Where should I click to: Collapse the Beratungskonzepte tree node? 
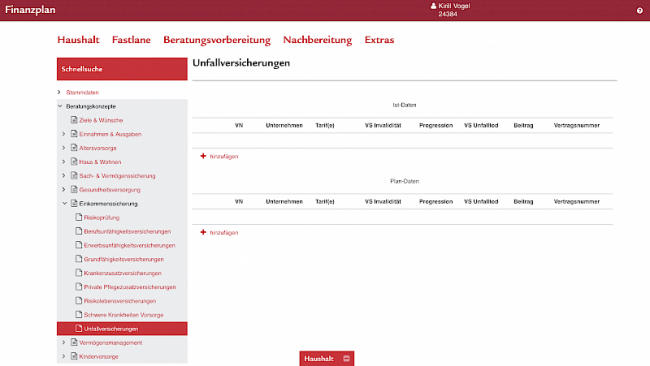(x=60, y=106)
